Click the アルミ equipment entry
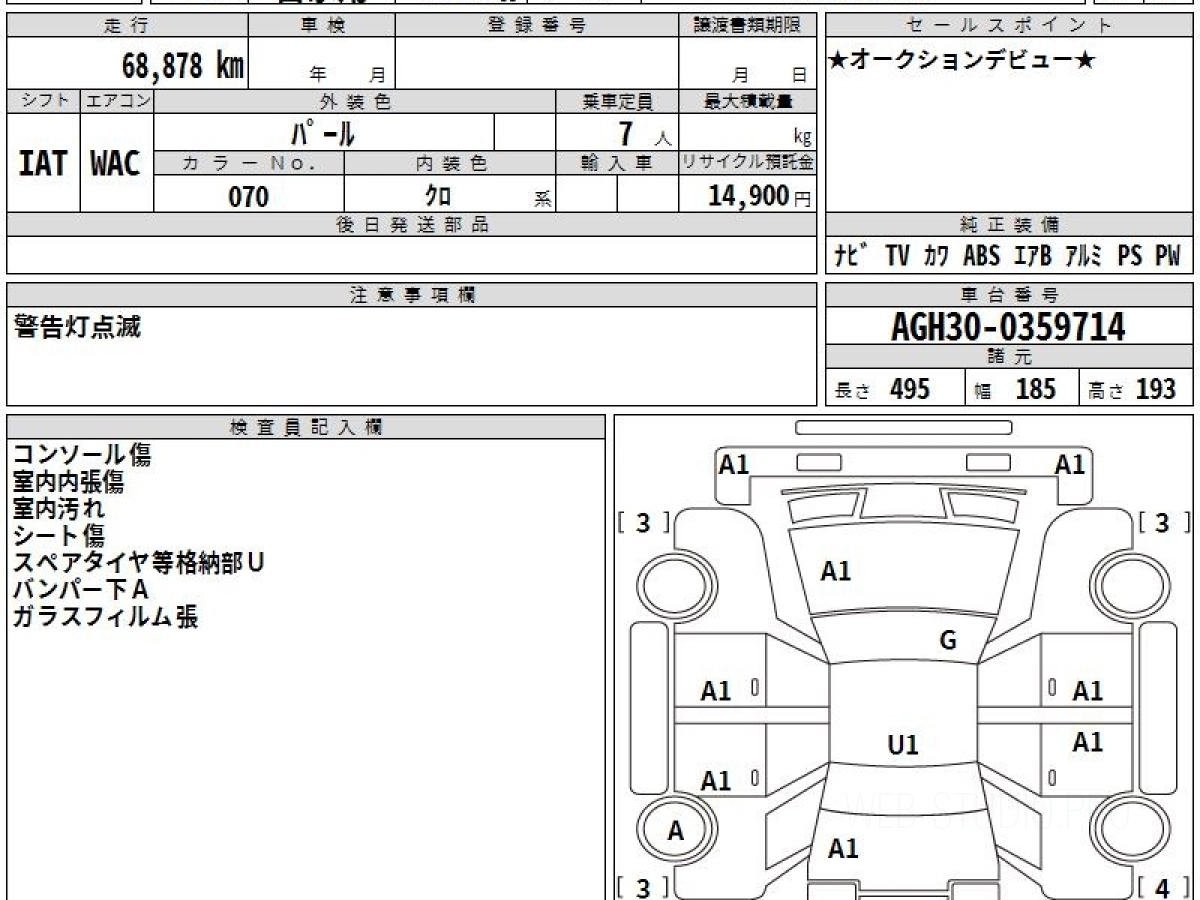The height and width of the screenshot is (900, 1200). [x=1084, y=256]
